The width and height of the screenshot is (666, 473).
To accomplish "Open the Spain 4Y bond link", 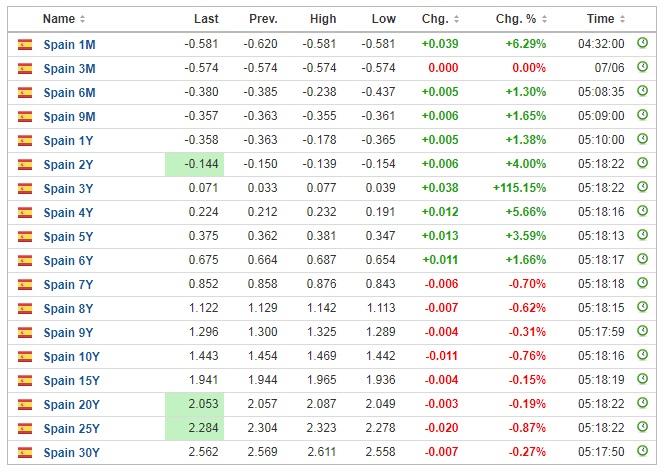I will click(x=68, y=212).
